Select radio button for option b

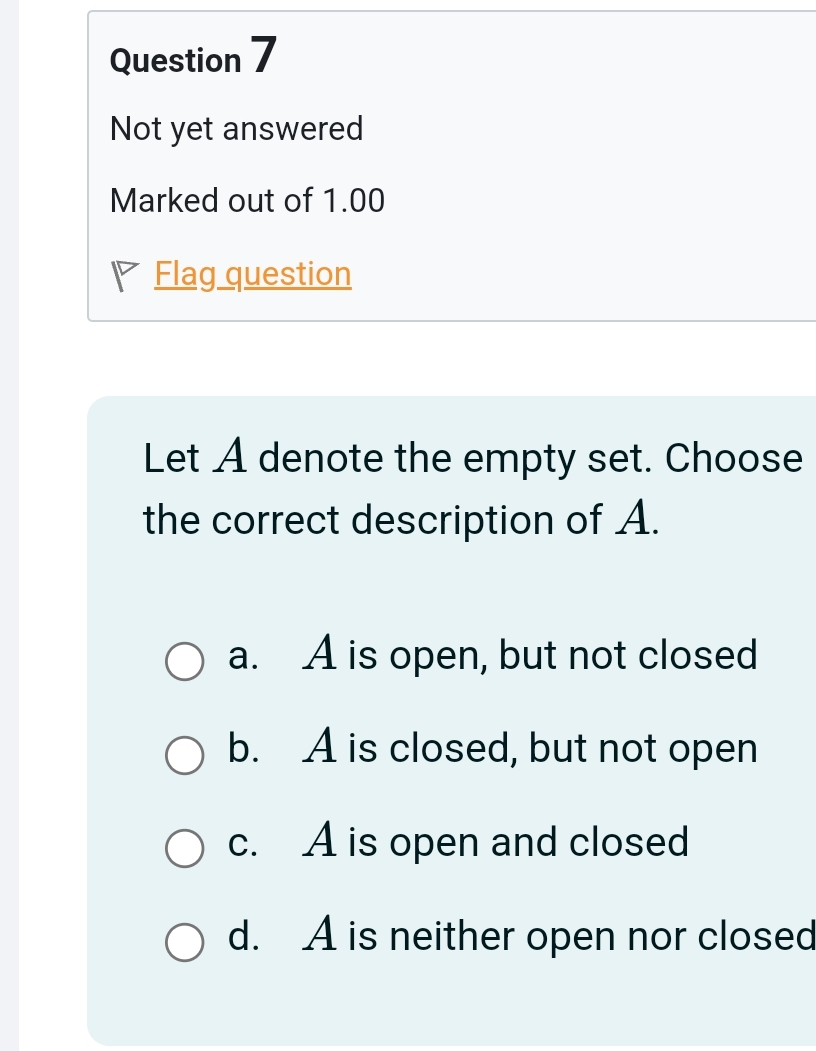pyautogui.click(x=184, y=755)
